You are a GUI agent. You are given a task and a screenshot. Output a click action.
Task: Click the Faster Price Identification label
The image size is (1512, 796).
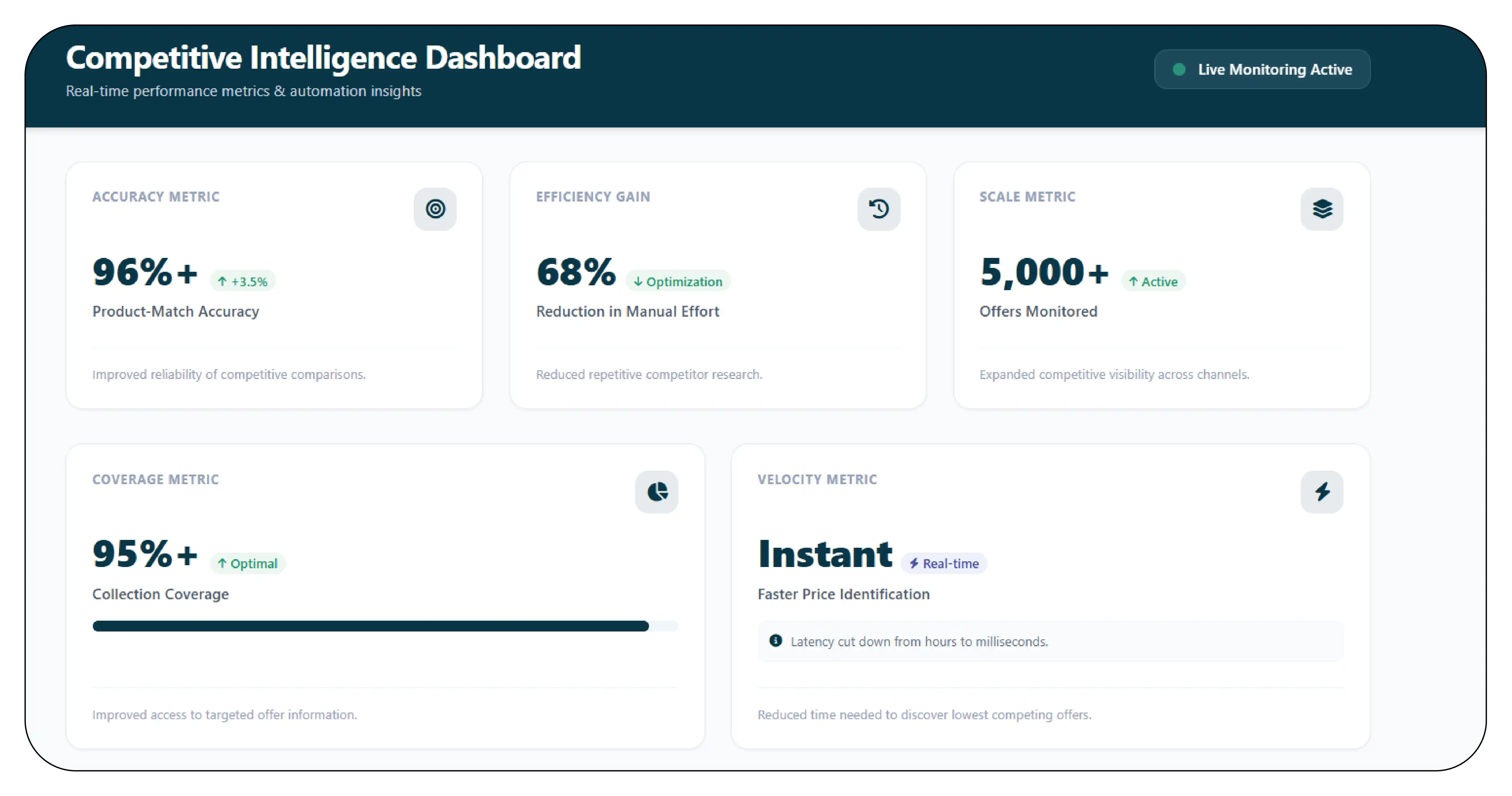pyautogui.click(x=843, y=594)
